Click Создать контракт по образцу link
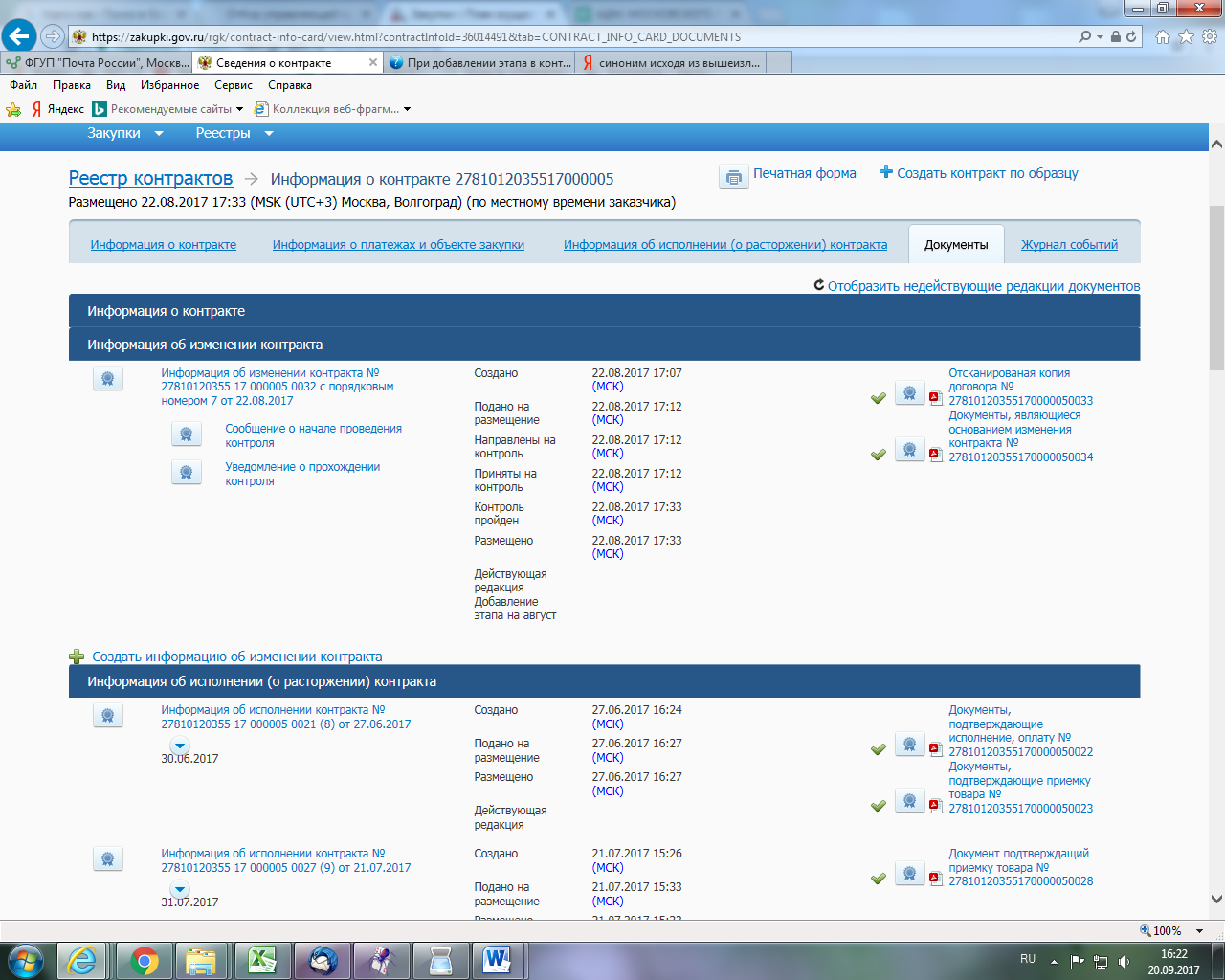 988,173
